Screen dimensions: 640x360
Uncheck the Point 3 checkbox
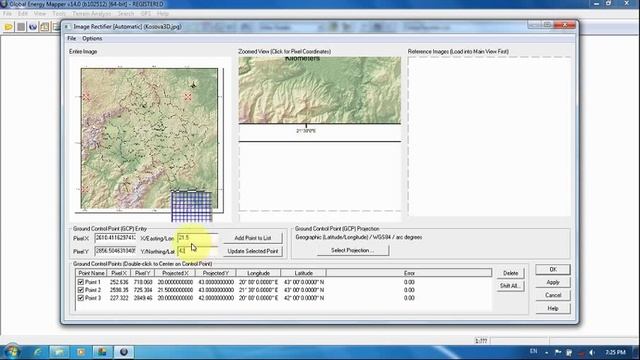tap(80, 298)
